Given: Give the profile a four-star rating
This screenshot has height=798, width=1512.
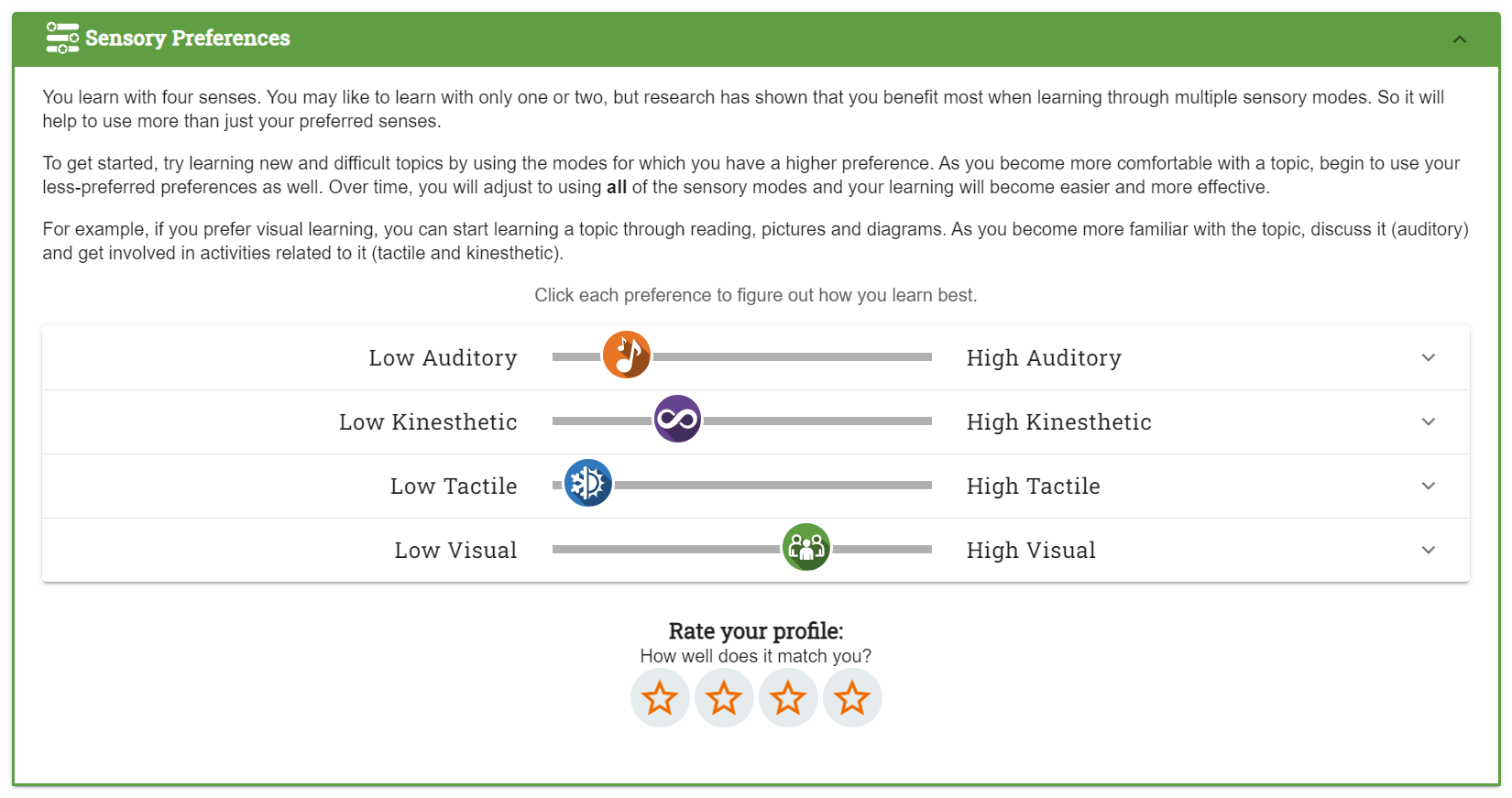Looking at the screenshot, I should coord(852,698).
